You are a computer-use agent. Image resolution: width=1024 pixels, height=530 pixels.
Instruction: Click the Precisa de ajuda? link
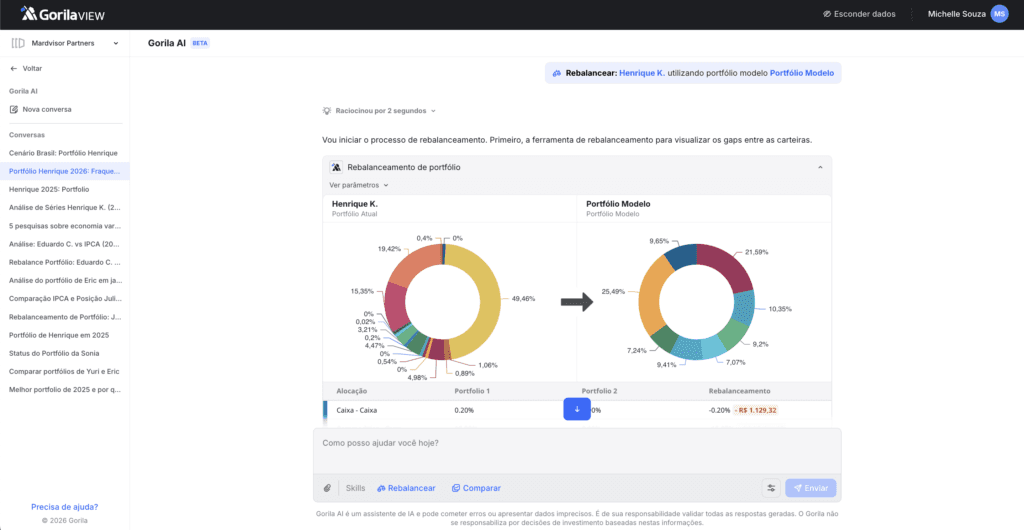(x=64, y=507)
